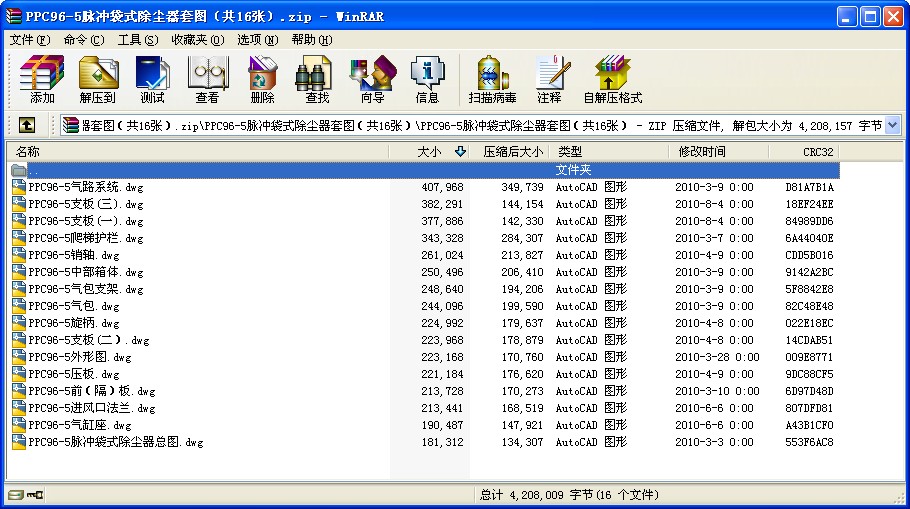910x509 pixels.
Task: Open the 帮助(H) menu
Action: (312, 39)
